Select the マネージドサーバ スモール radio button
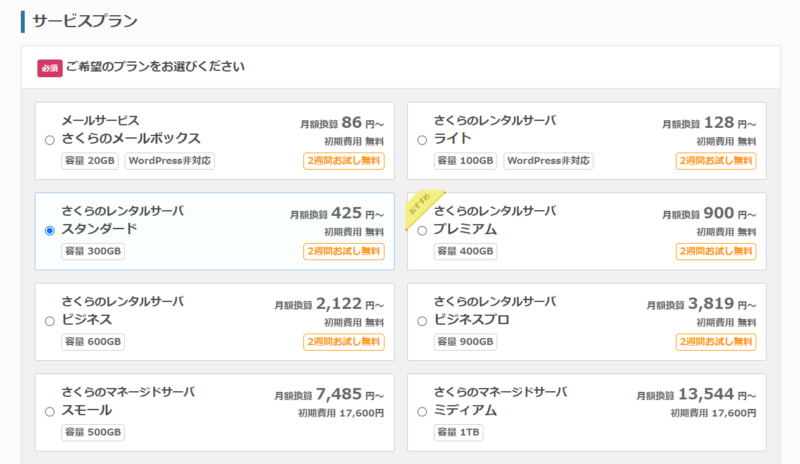This screenshot has width=800, height=464. (x=49, y=411)
